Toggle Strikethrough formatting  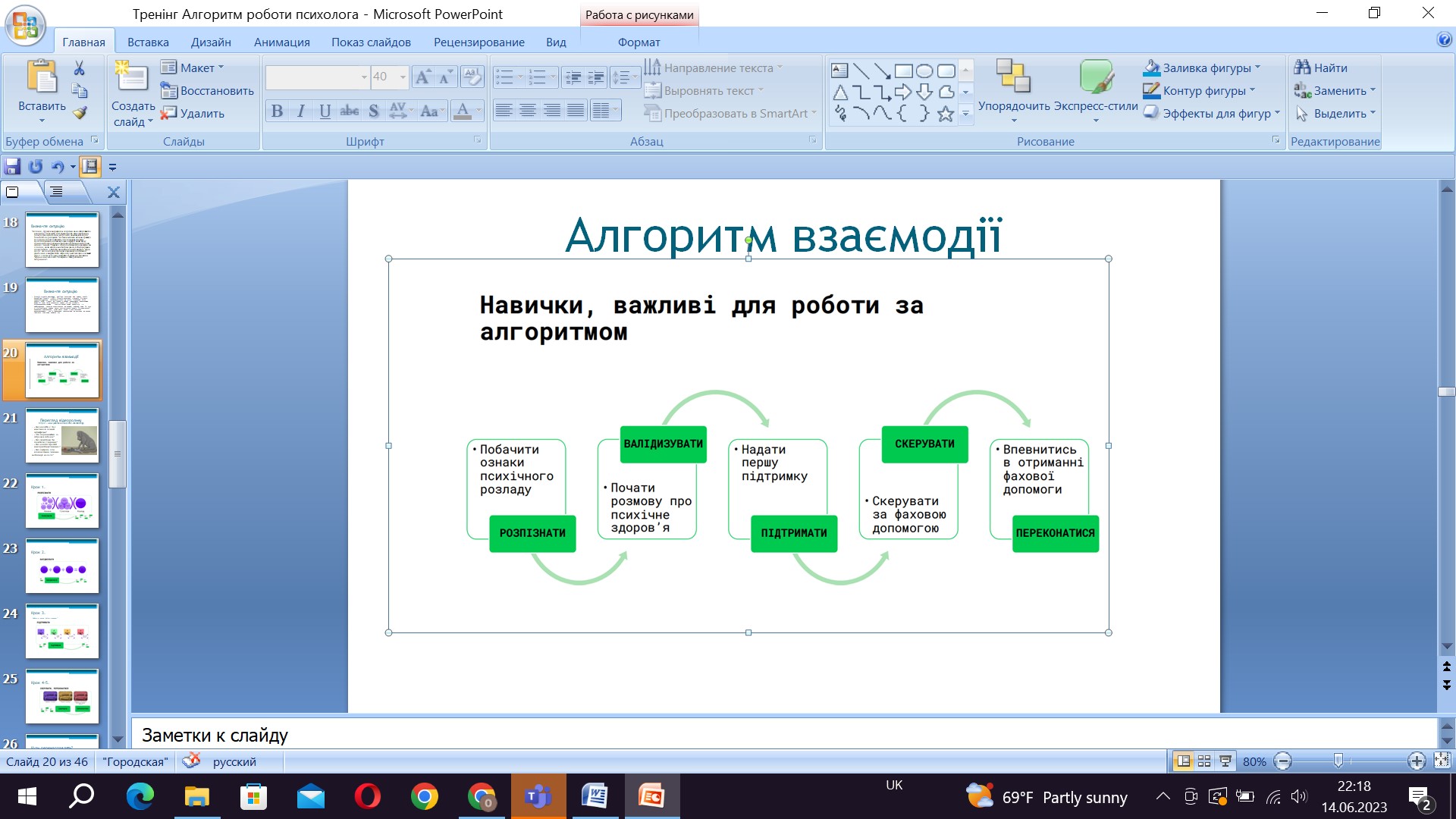click(349, 111)
